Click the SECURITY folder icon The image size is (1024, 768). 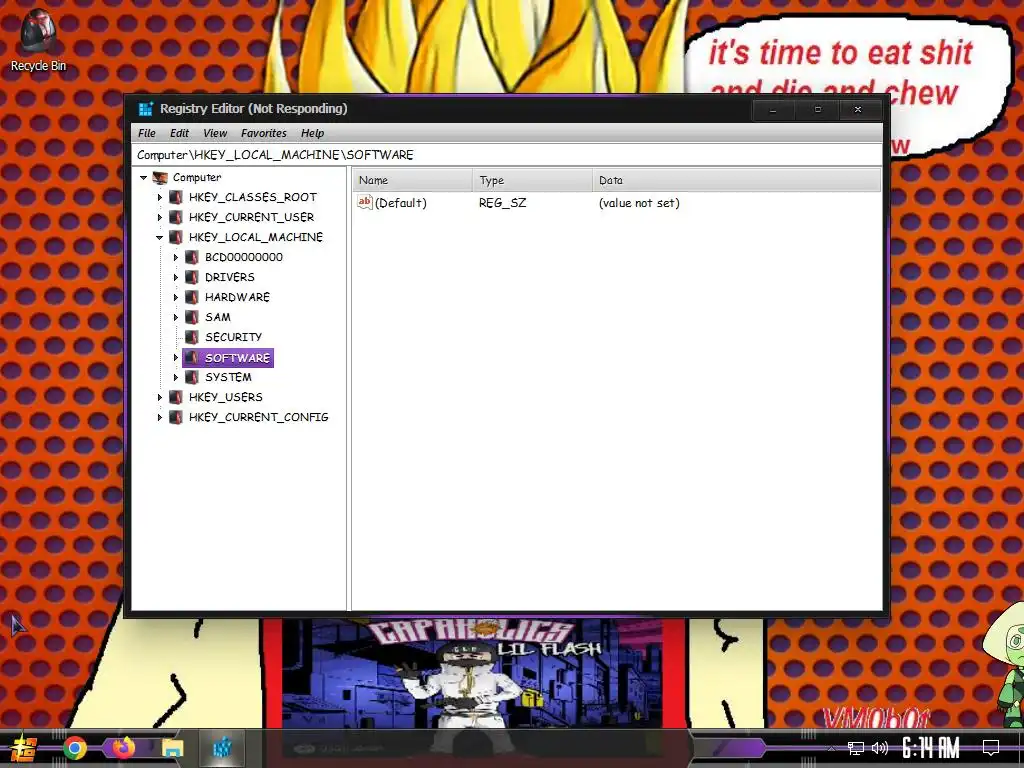tap(191, 337)
